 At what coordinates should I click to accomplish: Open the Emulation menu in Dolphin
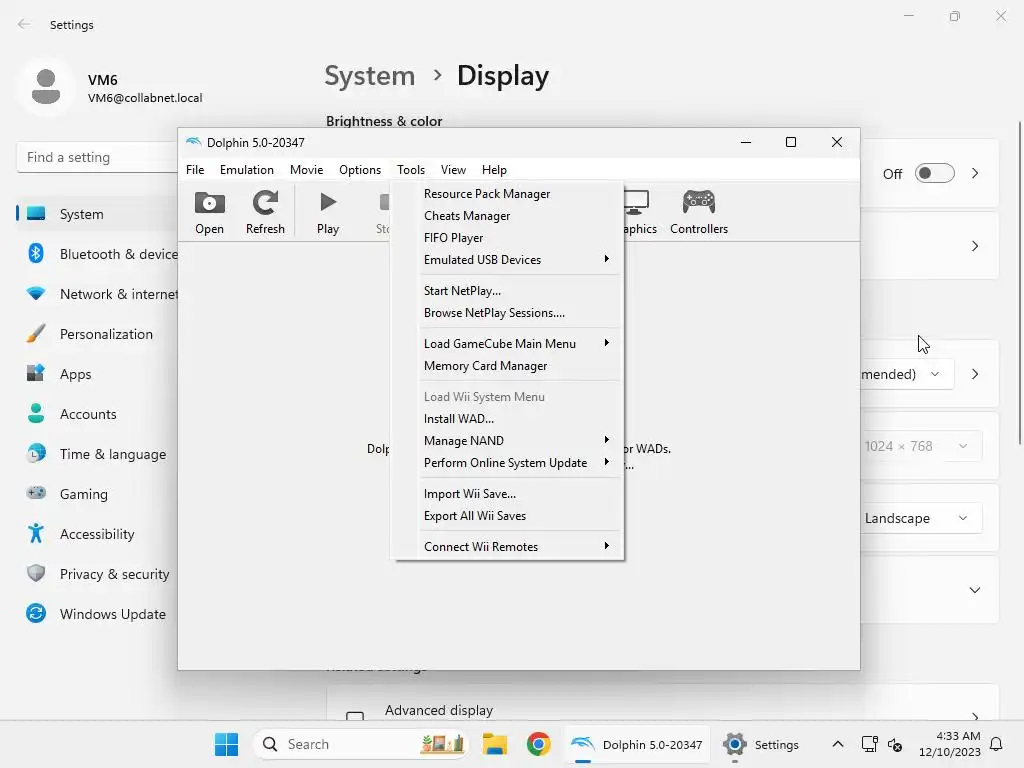point(247,170)
